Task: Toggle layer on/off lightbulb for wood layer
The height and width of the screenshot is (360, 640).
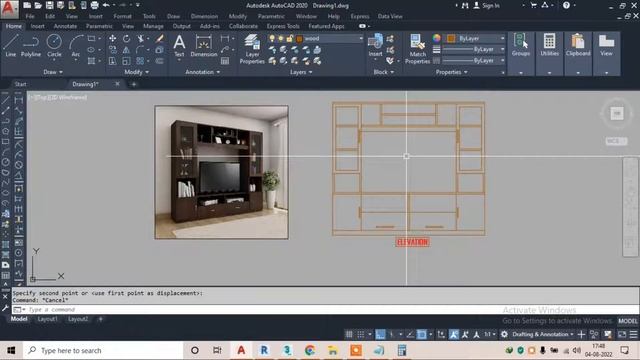Action: (x=272, y=38)
